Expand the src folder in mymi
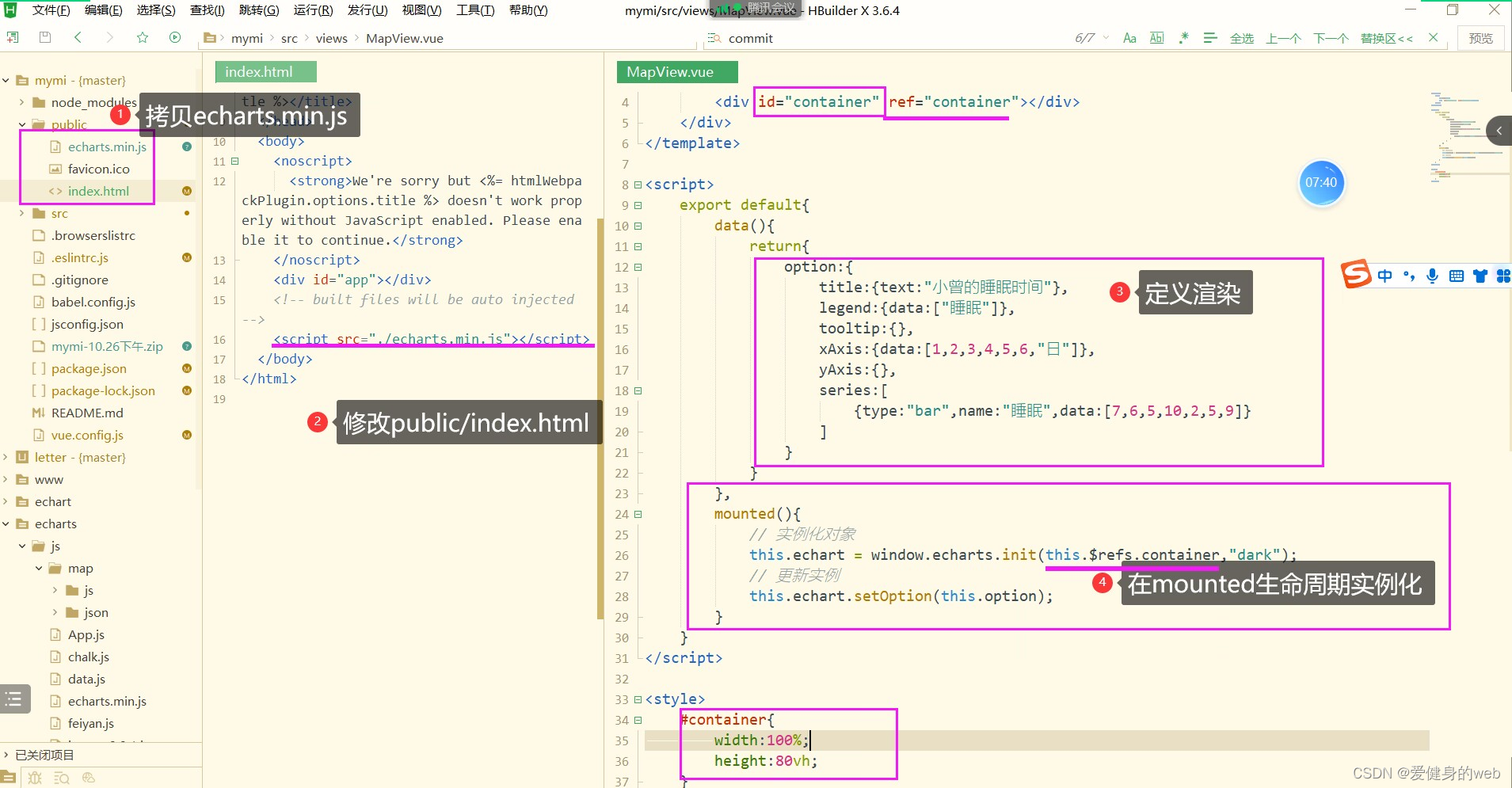The width and height of the screenshot is (1512, 788). point(22,213)
